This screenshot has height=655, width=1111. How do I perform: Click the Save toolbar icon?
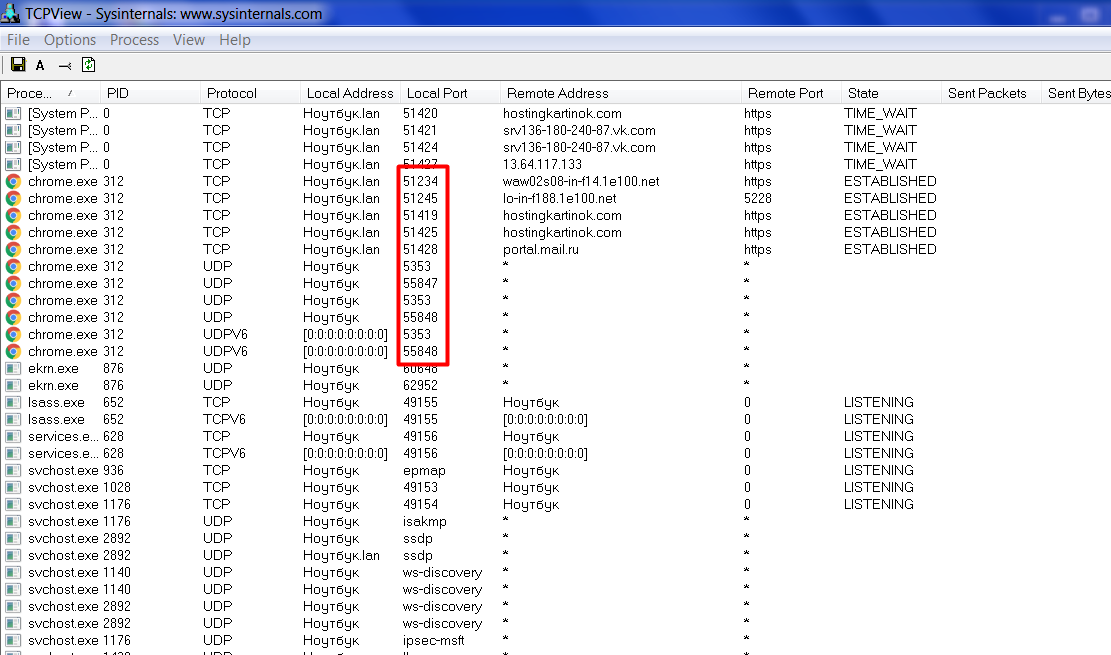click(18, 65)
